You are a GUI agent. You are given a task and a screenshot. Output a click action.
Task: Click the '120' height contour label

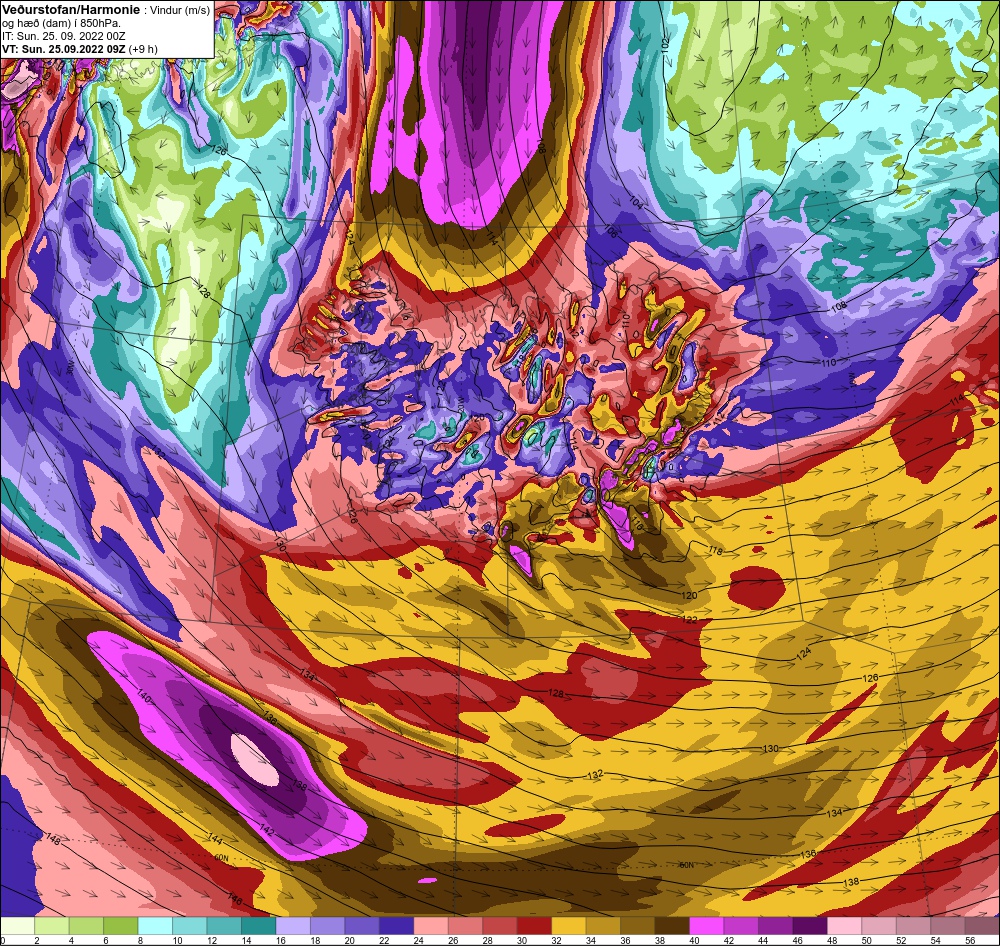pyautogui.click(x=689, y=595)
